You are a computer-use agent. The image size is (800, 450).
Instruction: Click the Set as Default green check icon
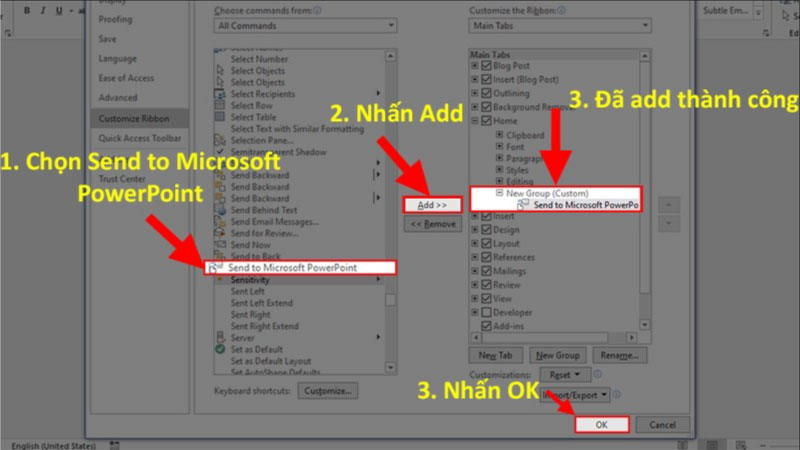[x=220, y=349]
